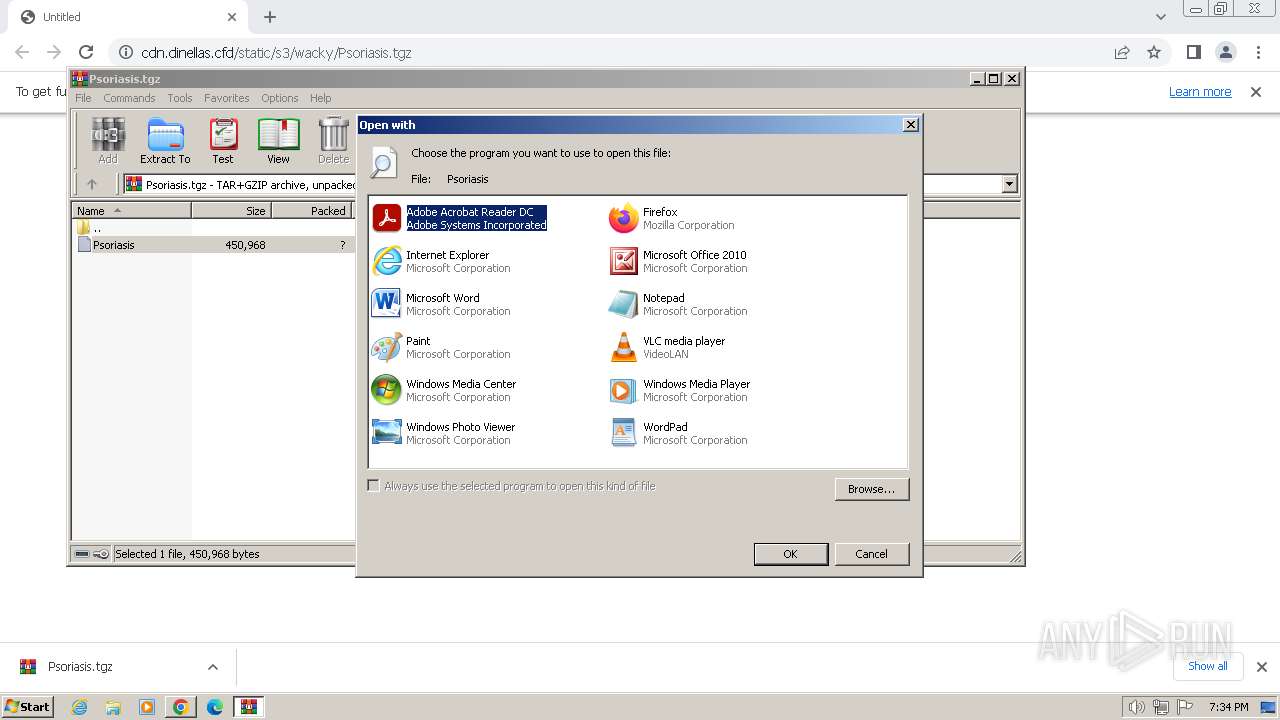
Task: Open Chrome three-dot menu
Action: (1259, 52)
